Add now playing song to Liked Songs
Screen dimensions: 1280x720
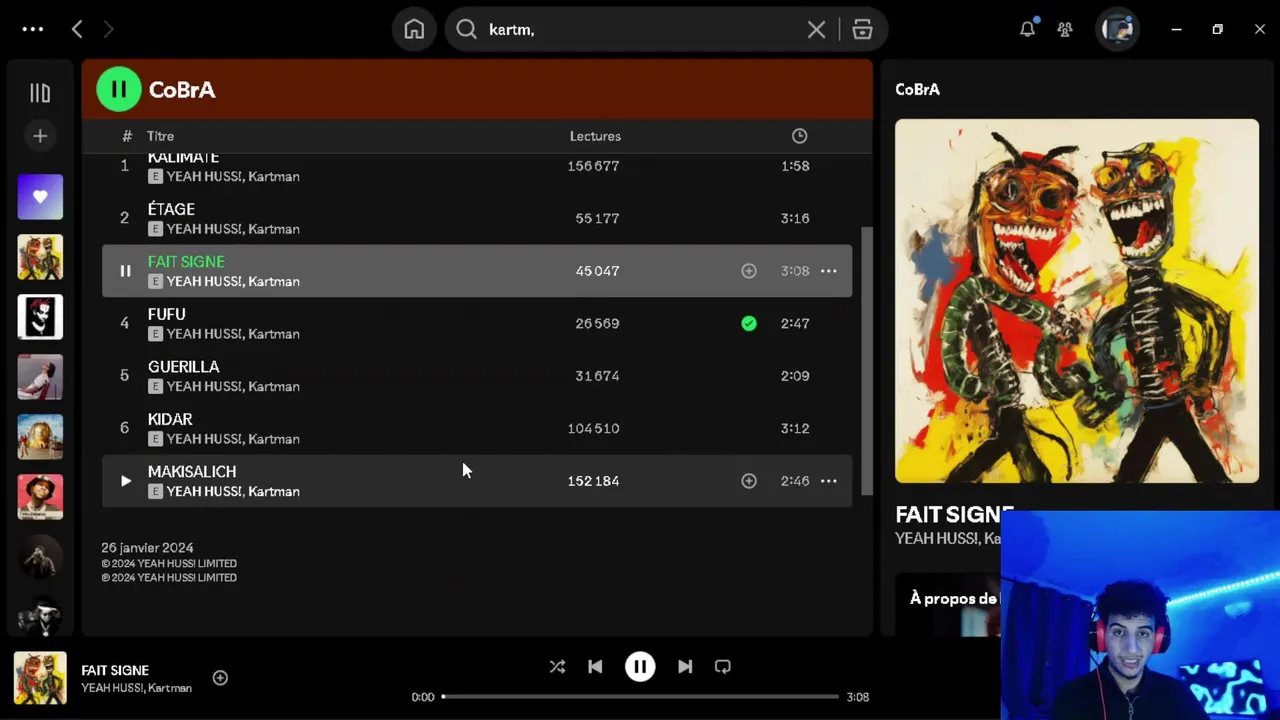(x=220, y=678)
